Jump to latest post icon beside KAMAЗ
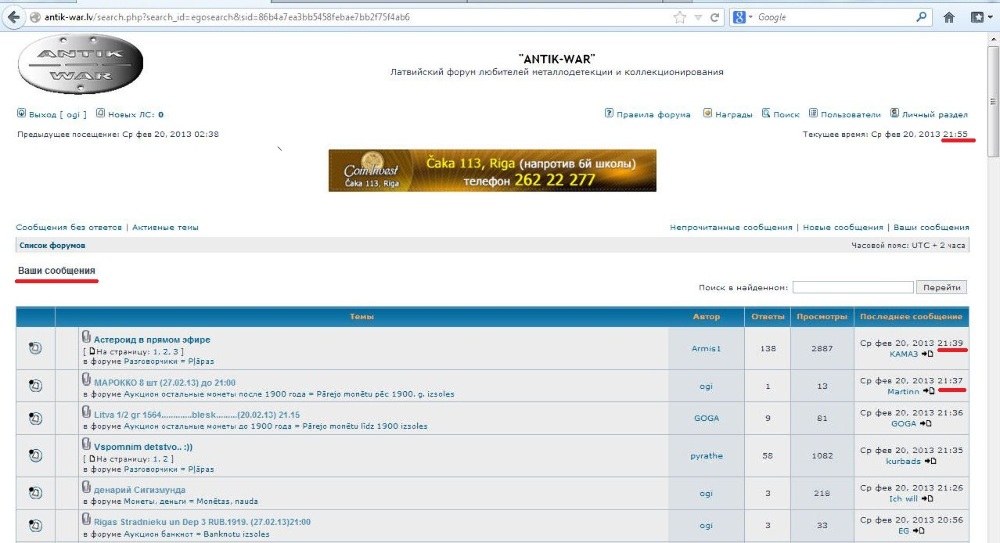 click(x=928, y=354)
